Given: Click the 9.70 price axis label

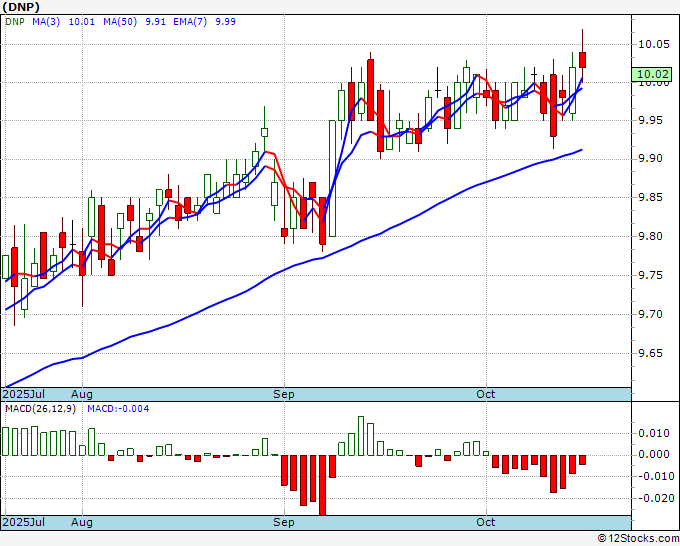Looking at the screenshot, I should coord(653,314).
